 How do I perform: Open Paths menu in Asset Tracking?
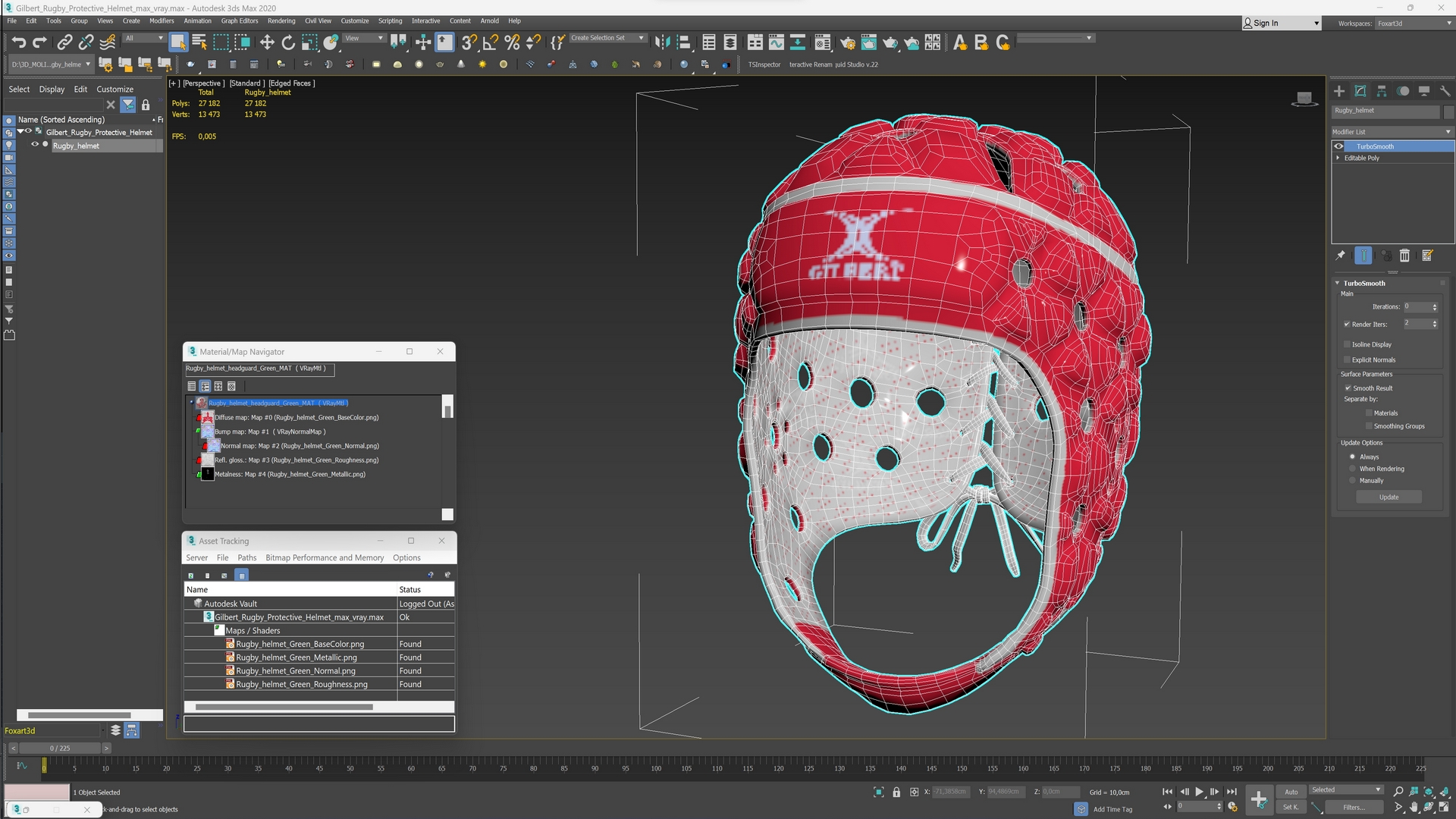click(246, 557)
